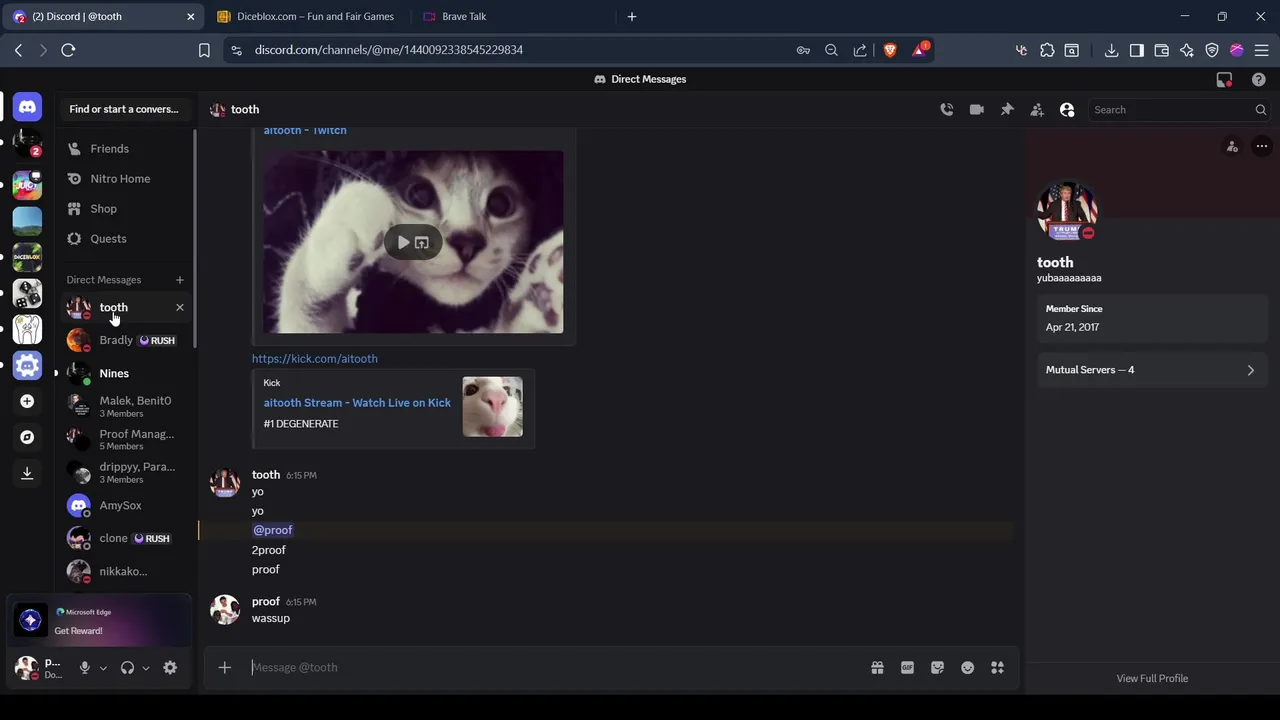The height and width of the screenshot is (720, 1280).
Task: Start a video call with tooth
Action: (976, 110)
